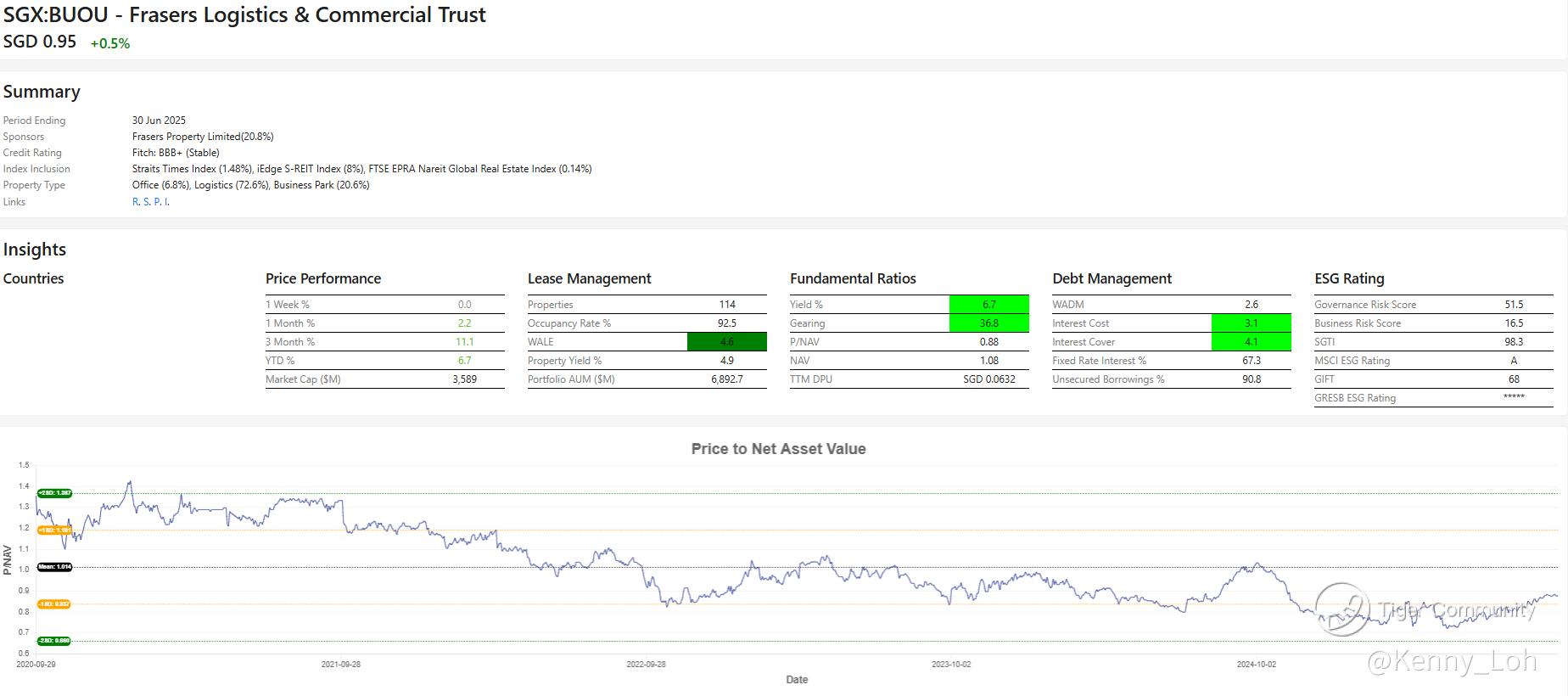Open the 'P.' link in Links row

158,202
